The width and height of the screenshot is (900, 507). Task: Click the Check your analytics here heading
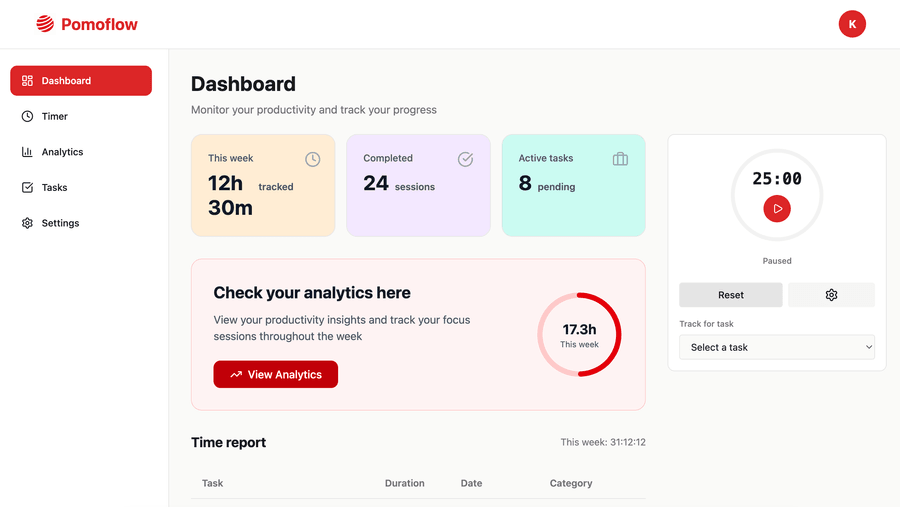[x=312, y=293]
